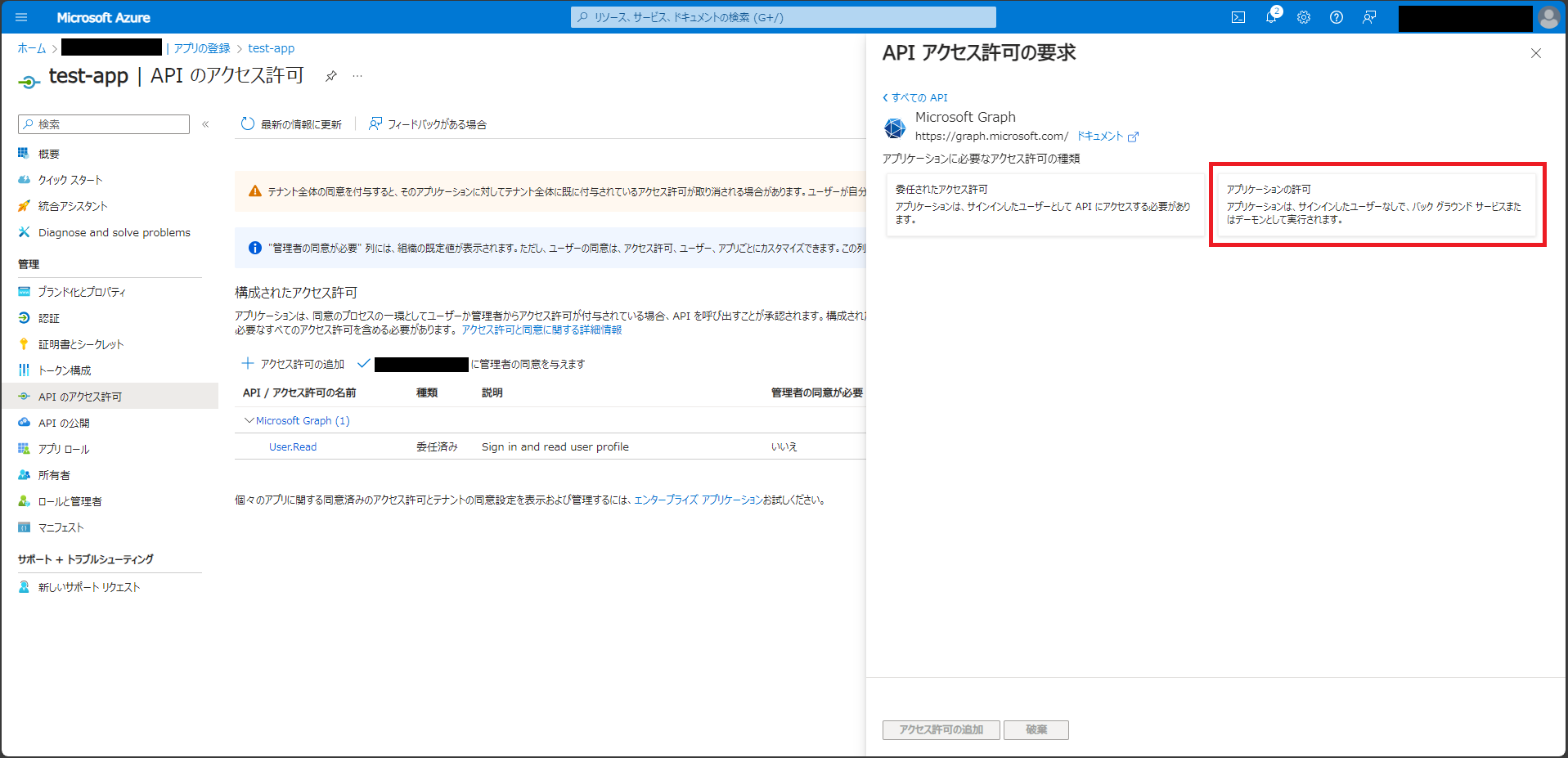1568x758 pixels.
Task: Click the ブランド化とプロパティ icon
Action: pyautogui.click(x=24, y=291)
